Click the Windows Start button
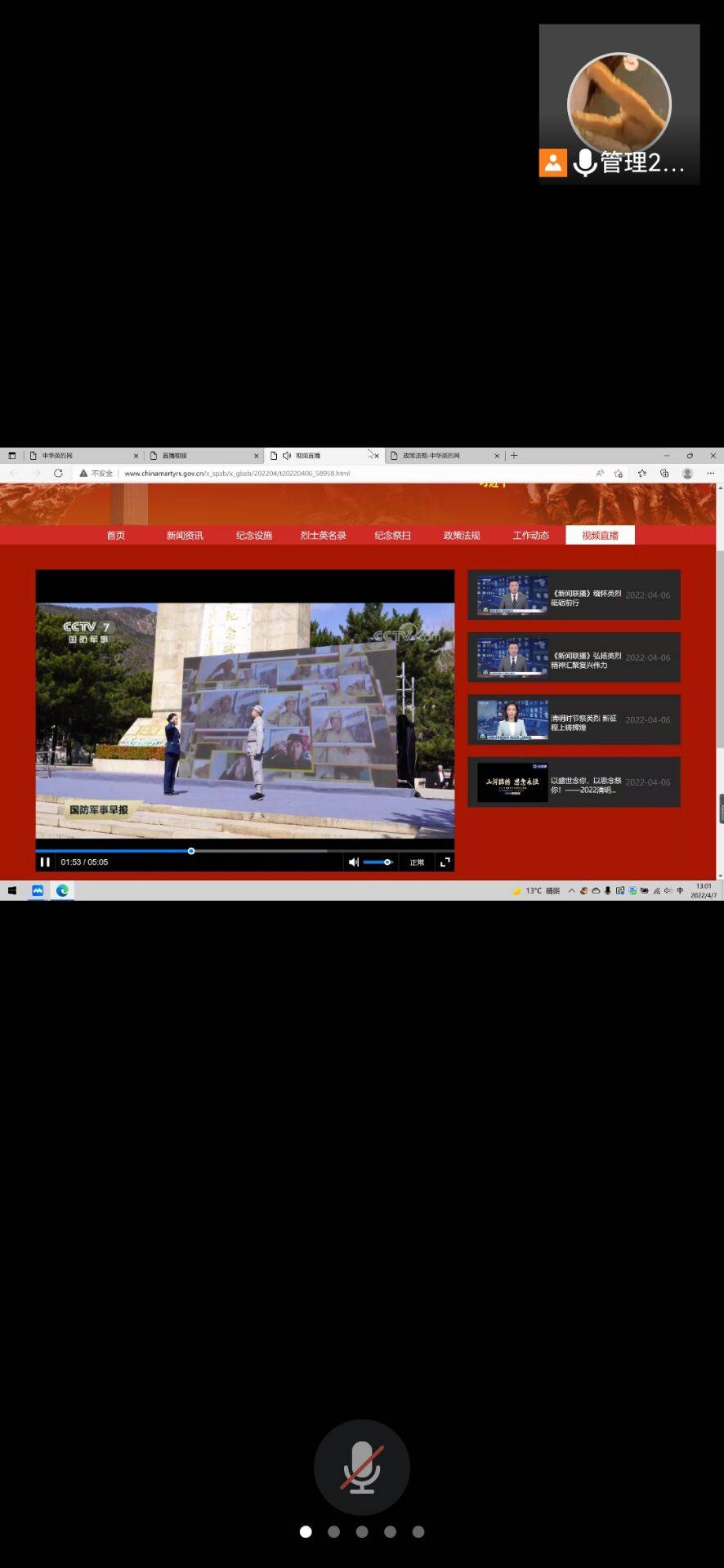724x1568 pixels. click(12, 890)
